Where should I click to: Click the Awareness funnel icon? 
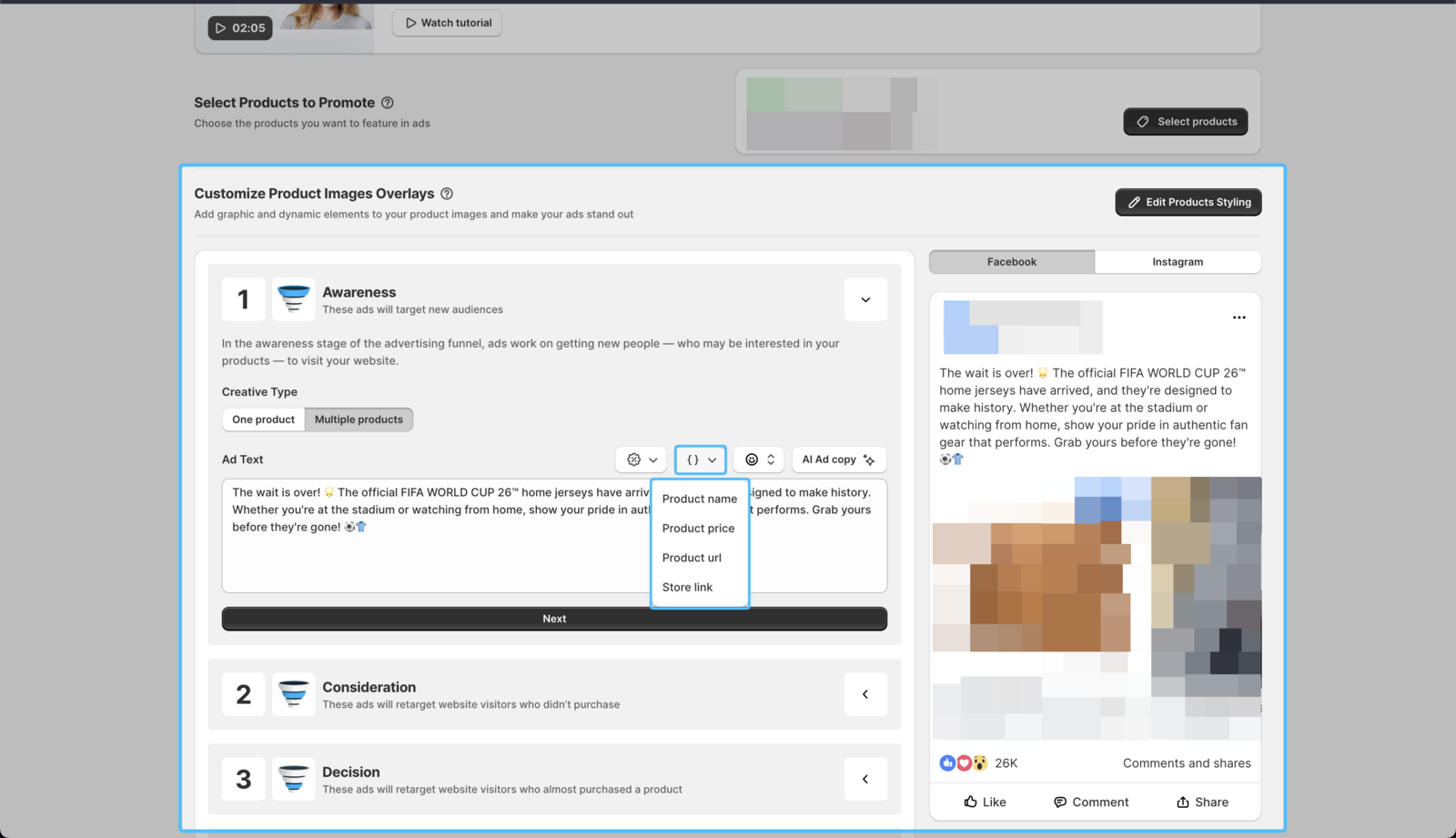(293, 299)
